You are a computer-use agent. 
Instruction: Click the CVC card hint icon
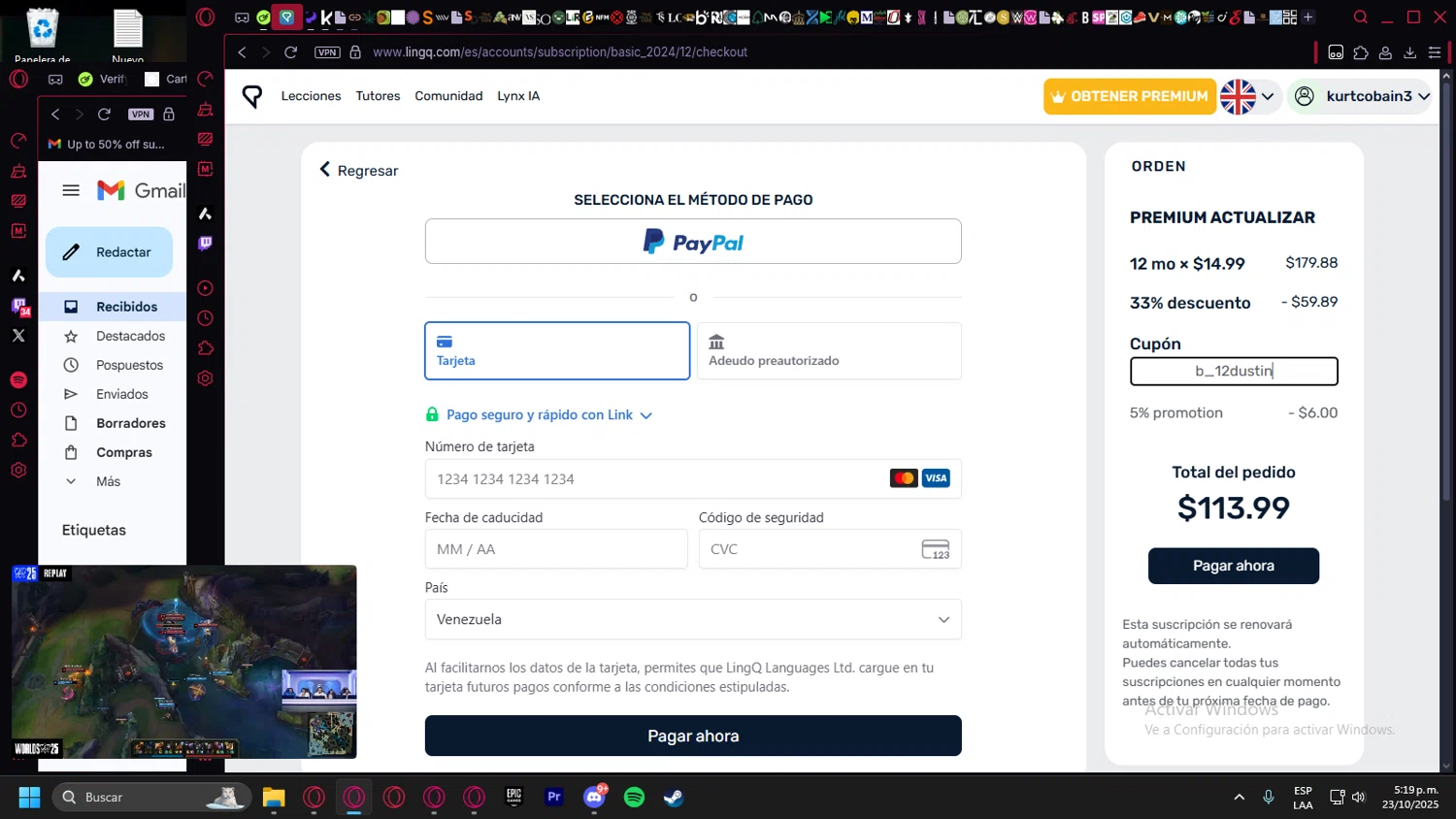[x=936, y=549]
